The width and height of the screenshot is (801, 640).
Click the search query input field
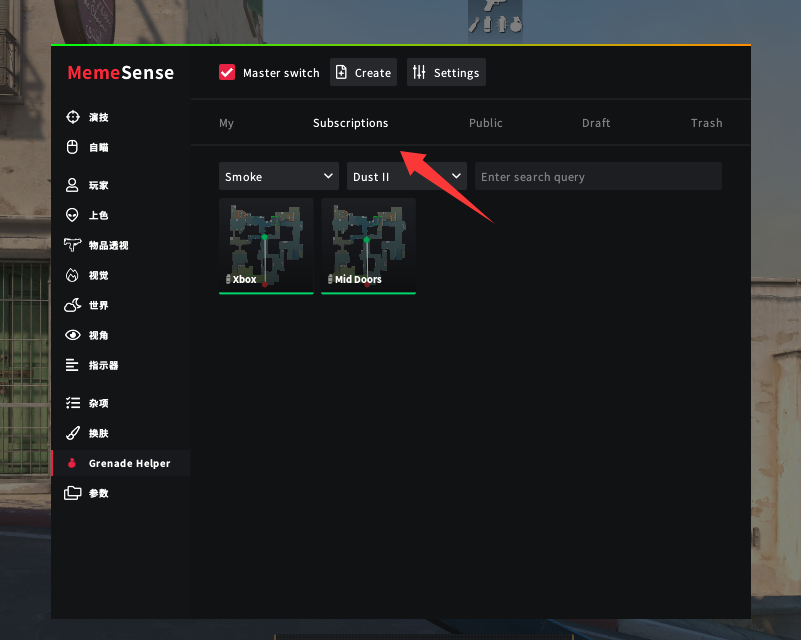tap(598, 177)
